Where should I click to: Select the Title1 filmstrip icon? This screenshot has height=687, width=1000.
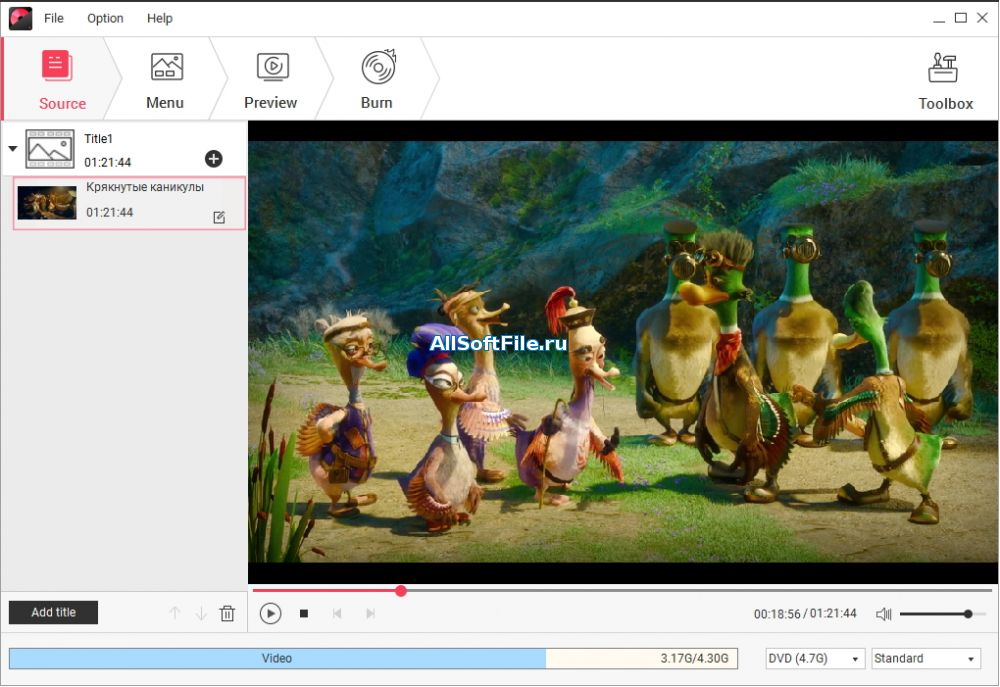coord(50,149)
